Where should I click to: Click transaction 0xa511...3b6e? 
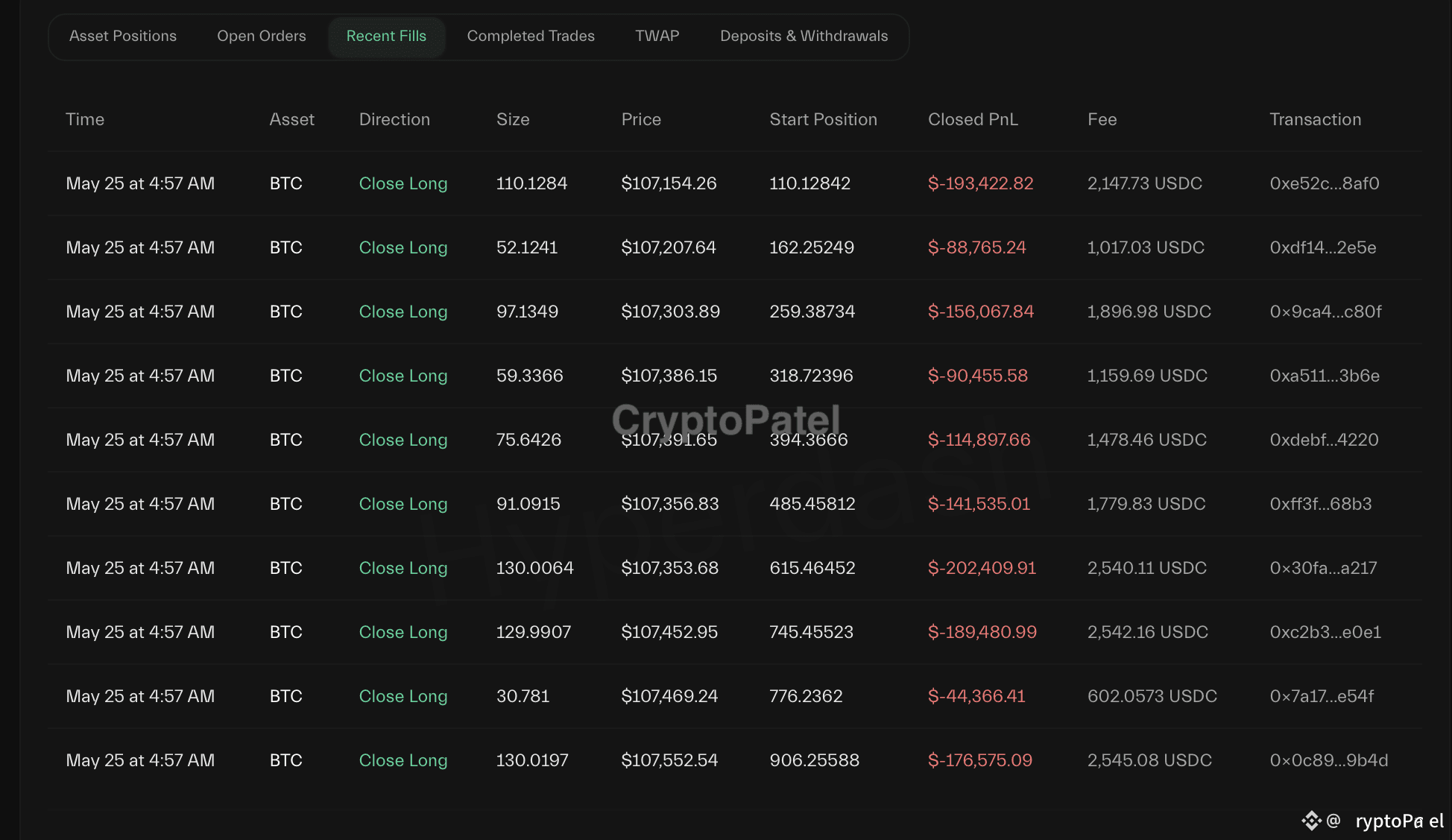pyautogui.click(x=1323, y=376)
